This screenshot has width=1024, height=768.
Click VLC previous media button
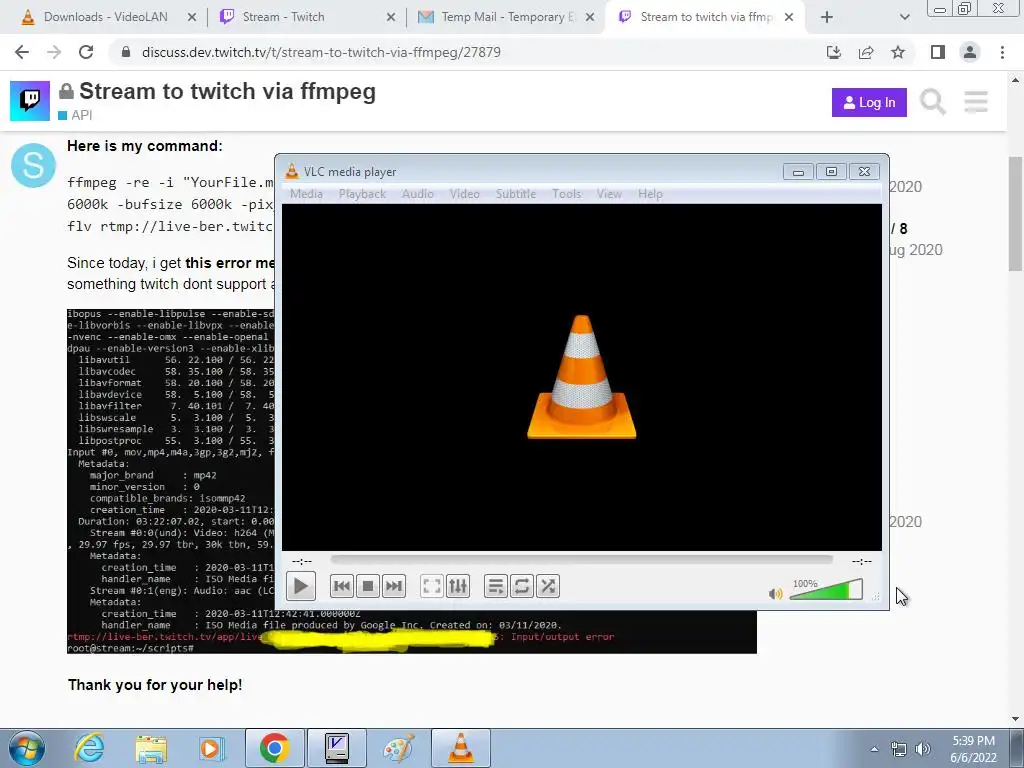pyautogui.click(x=342, y=586)
